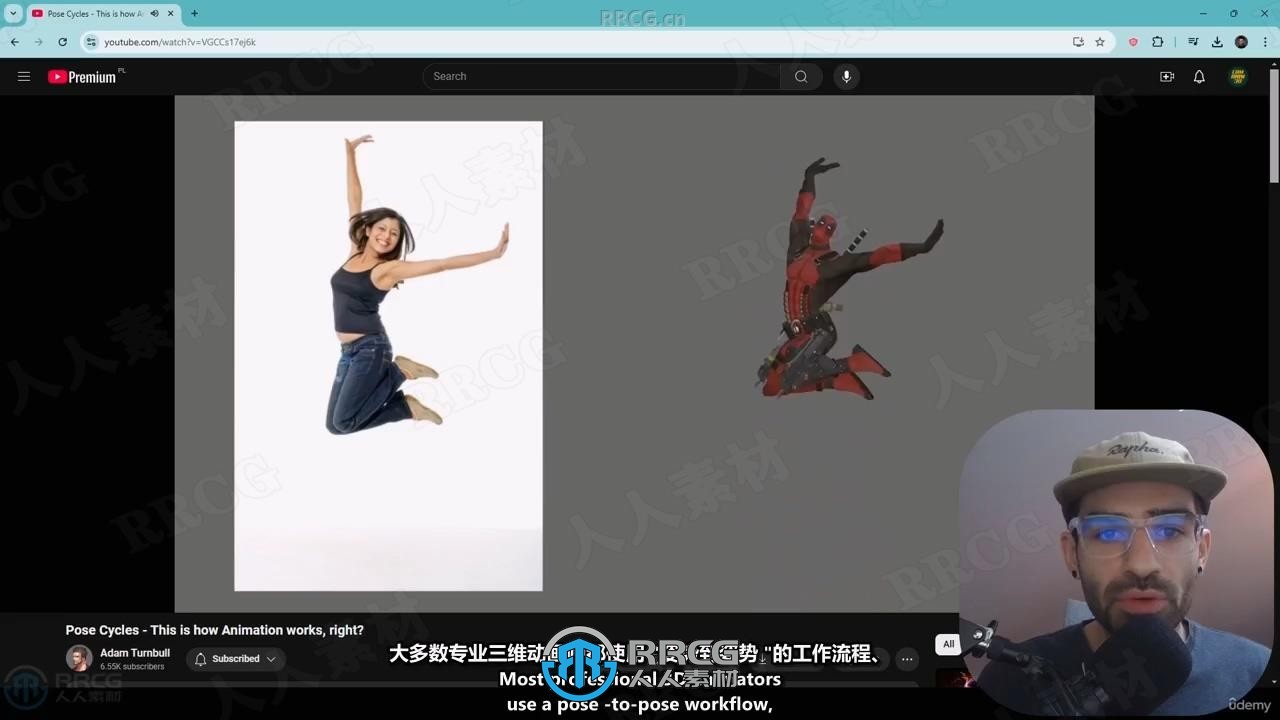The width and height of the screenshot is (1280, 720).
Task: Open the red shield extension
Action: coord(1133,42)
